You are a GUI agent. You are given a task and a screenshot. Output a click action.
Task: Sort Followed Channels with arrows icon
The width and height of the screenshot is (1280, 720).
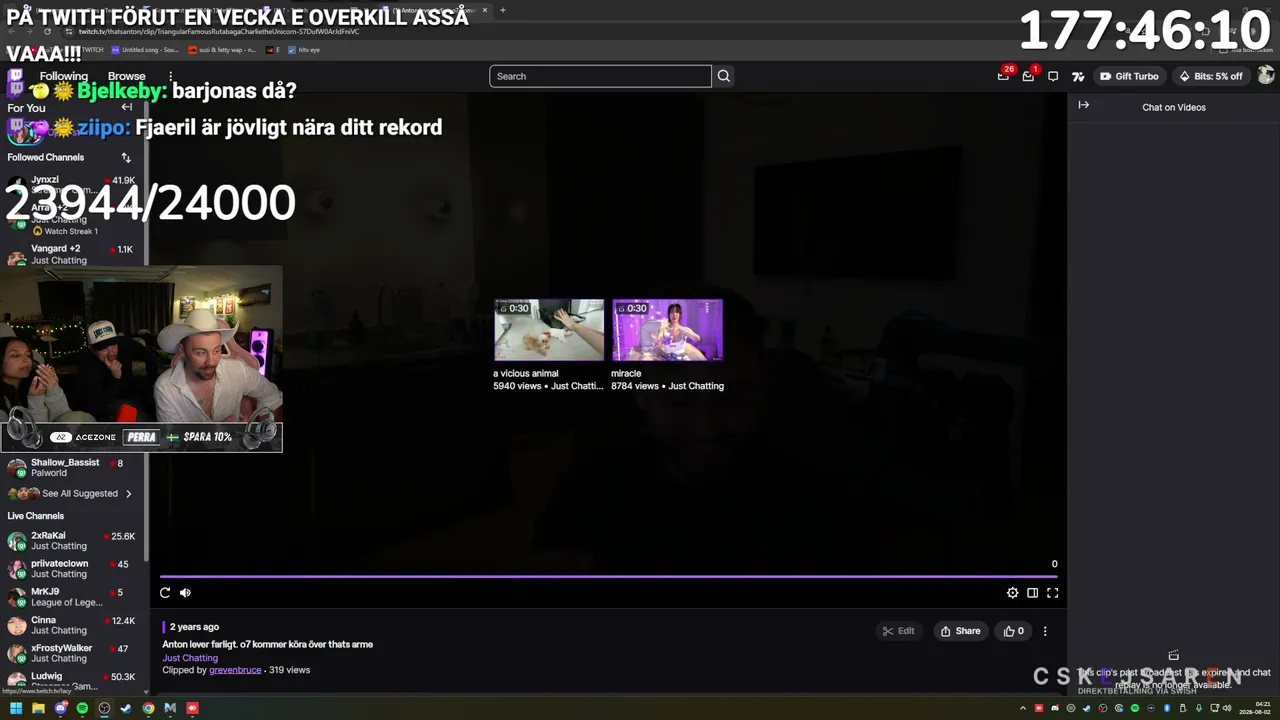[126, 157]
